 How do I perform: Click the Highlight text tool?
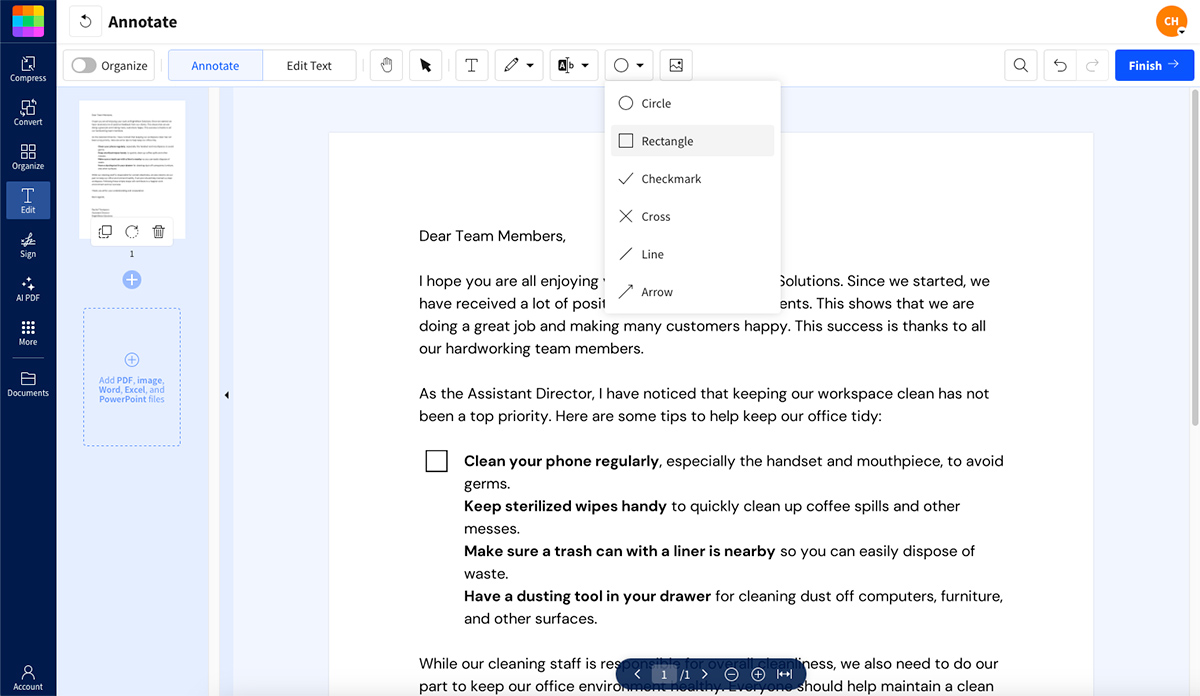tap(567, 64)
